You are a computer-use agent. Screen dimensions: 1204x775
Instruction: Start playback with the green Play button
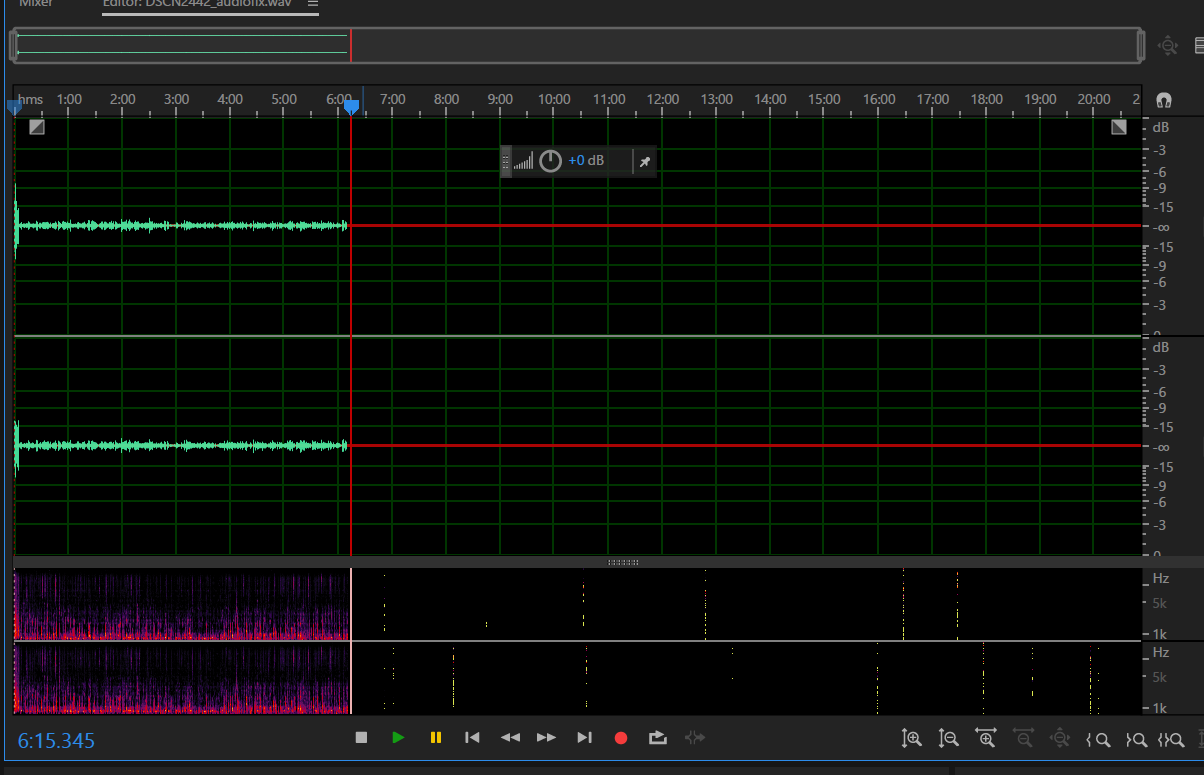coord(399,738)
